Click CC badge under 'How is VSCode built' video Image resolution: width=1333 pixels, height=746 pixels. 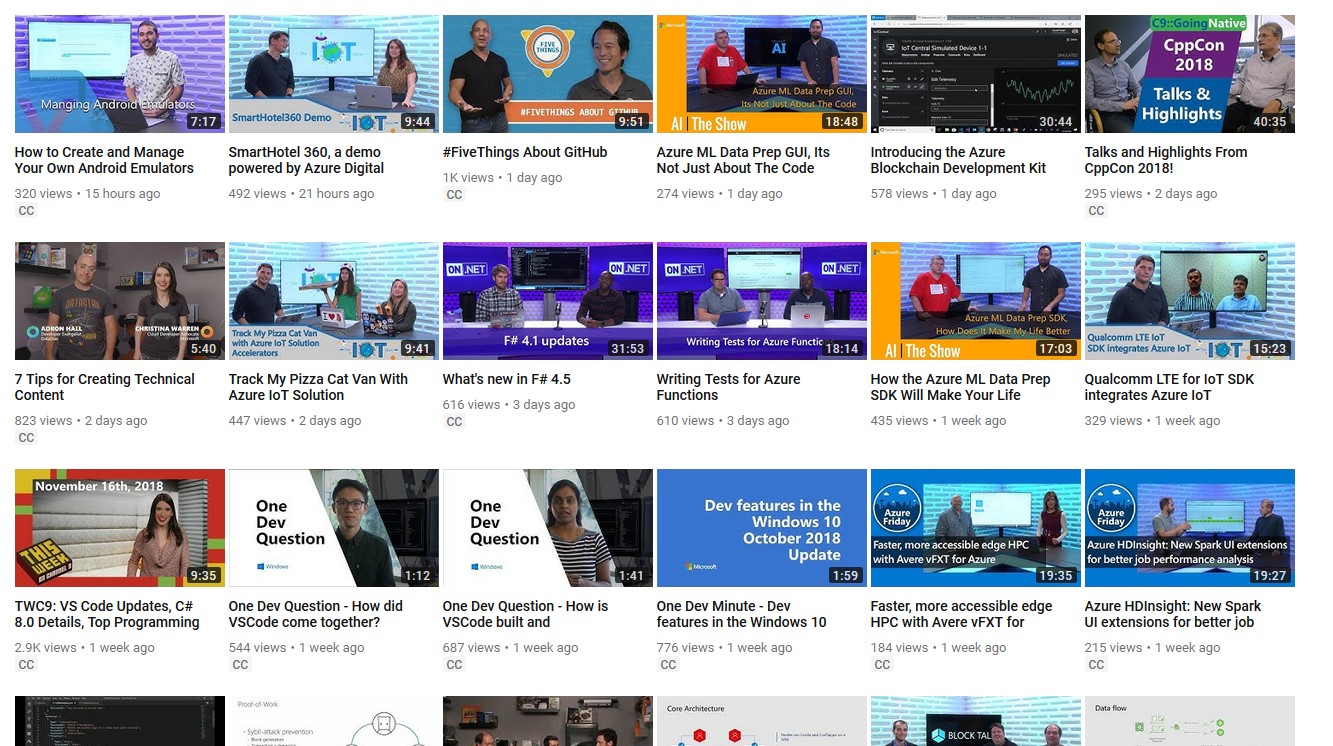454,665
